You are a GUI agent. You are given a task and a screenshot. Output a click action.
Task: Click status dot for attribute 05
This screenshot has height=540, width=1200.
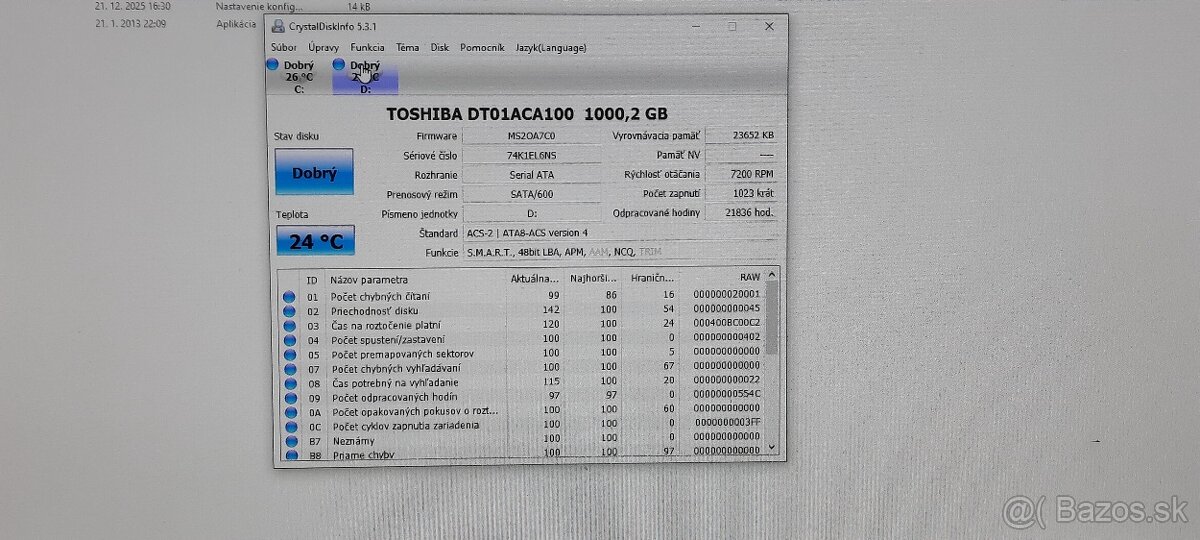pos(289,354)
